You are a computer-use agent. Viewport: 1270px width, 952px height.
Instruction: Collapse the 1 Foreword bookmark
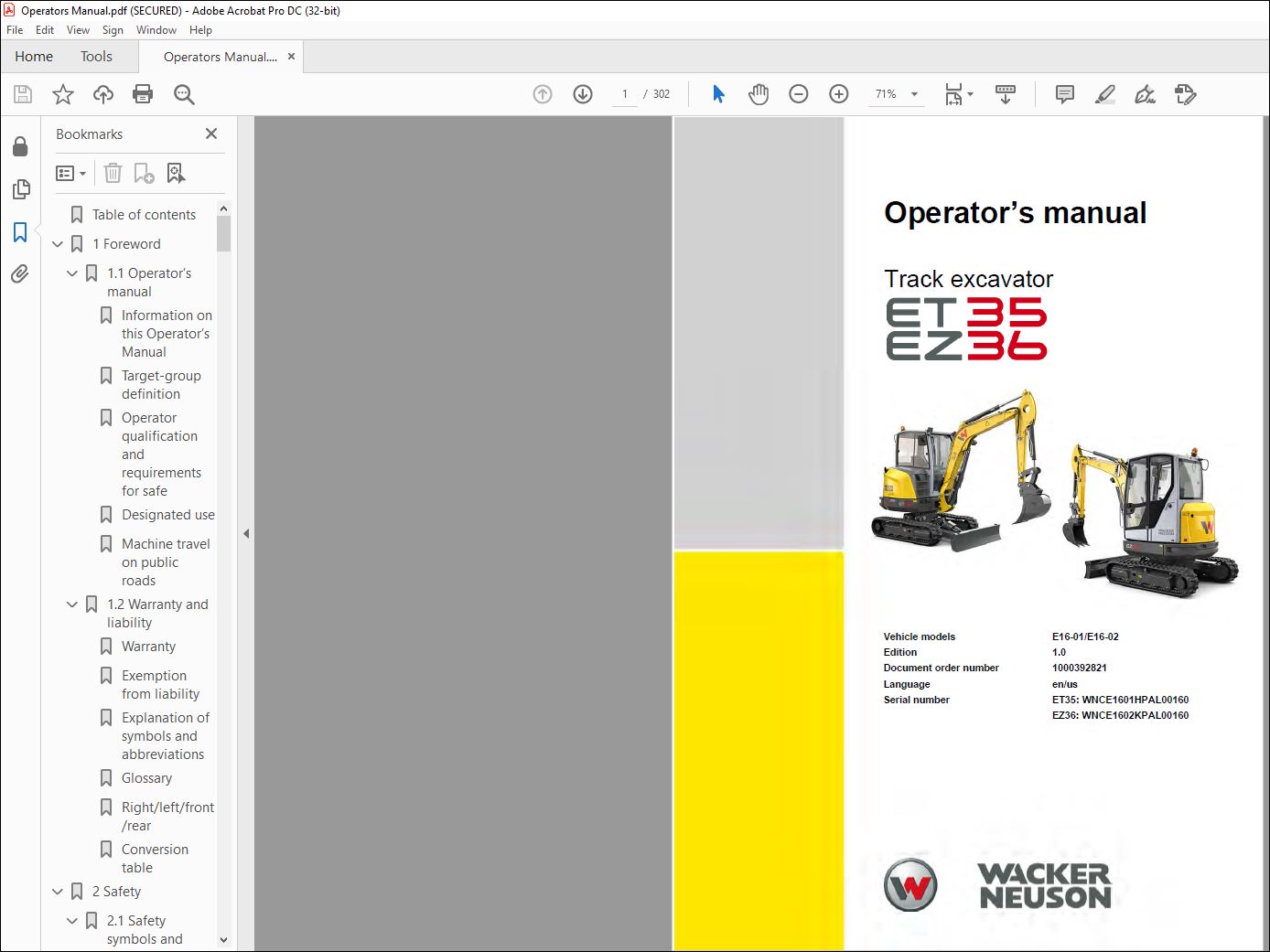(x=58, y=244)
